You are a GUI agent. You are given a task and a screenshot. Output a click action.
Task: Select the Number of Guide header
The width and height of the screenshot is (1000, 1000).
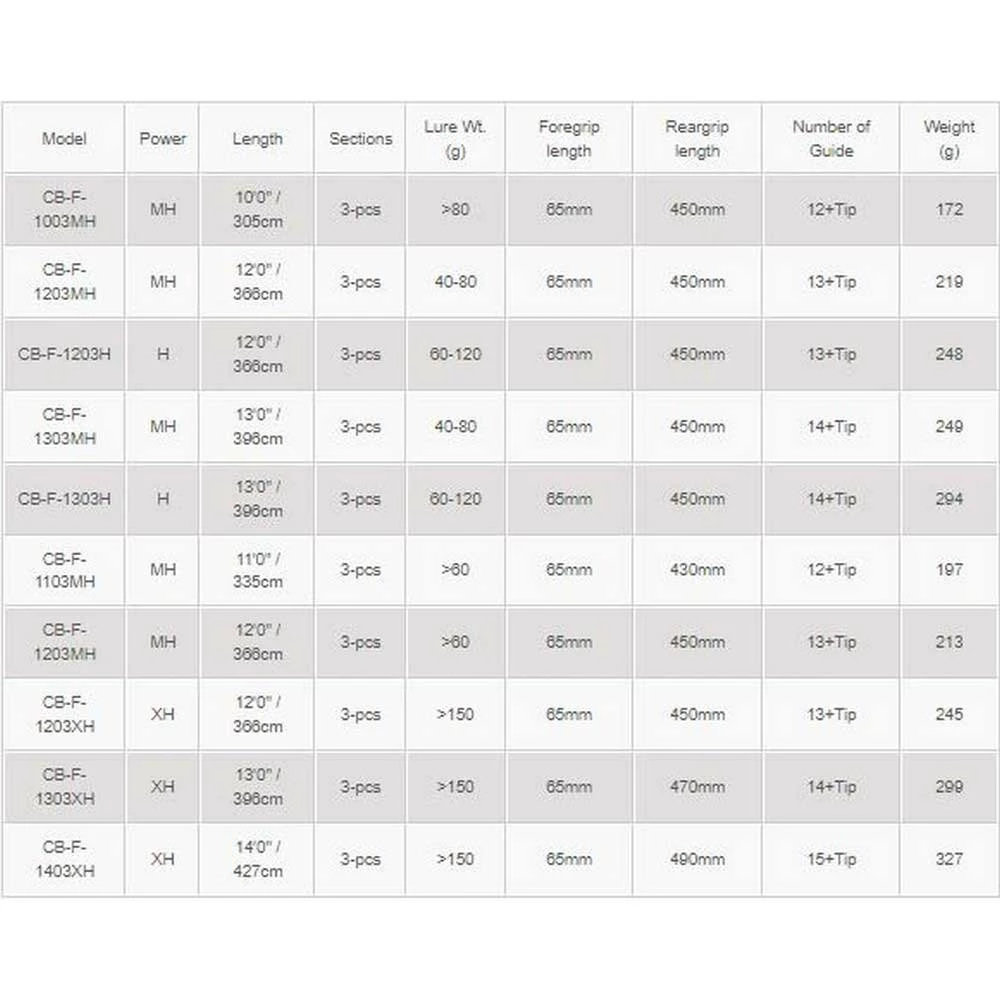(831, 139)
